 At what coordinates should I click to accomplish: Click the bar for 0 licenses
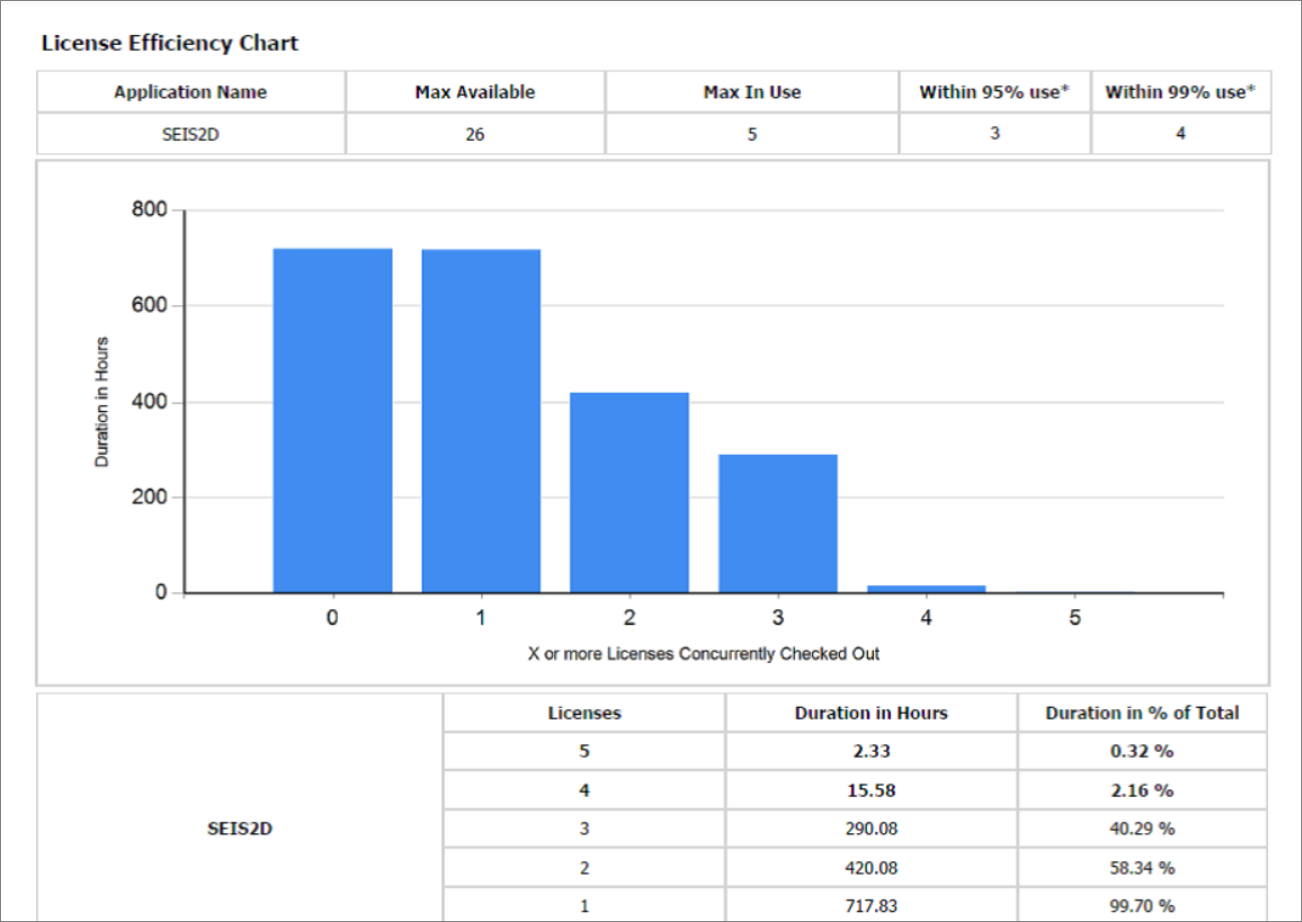pyautogui.click(x=332, y=420)
